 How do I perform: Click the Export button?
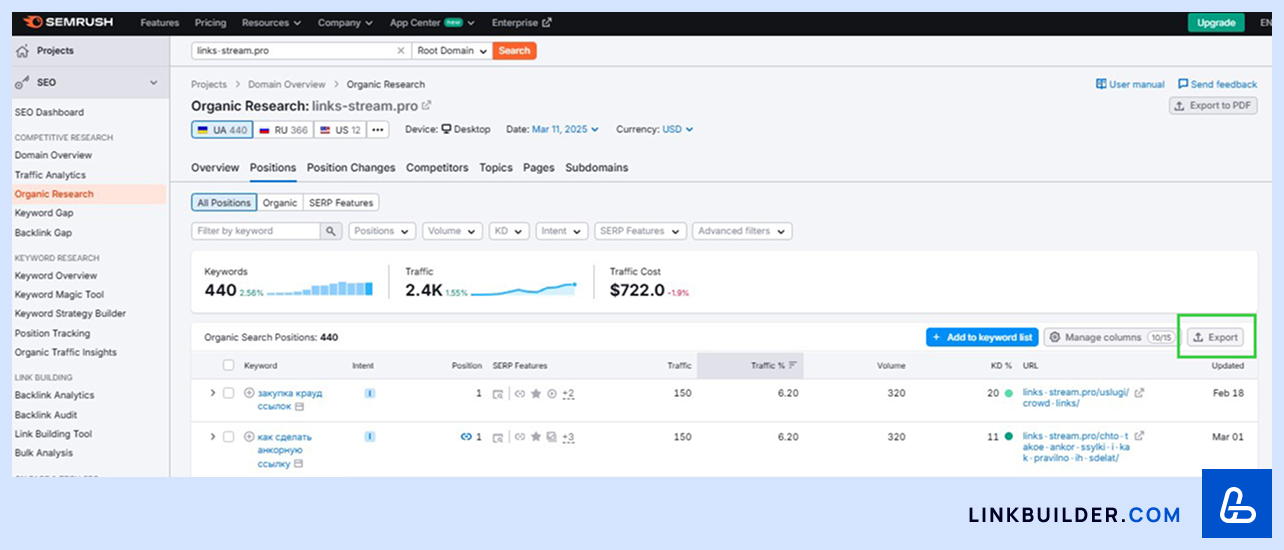(1216, 338)
